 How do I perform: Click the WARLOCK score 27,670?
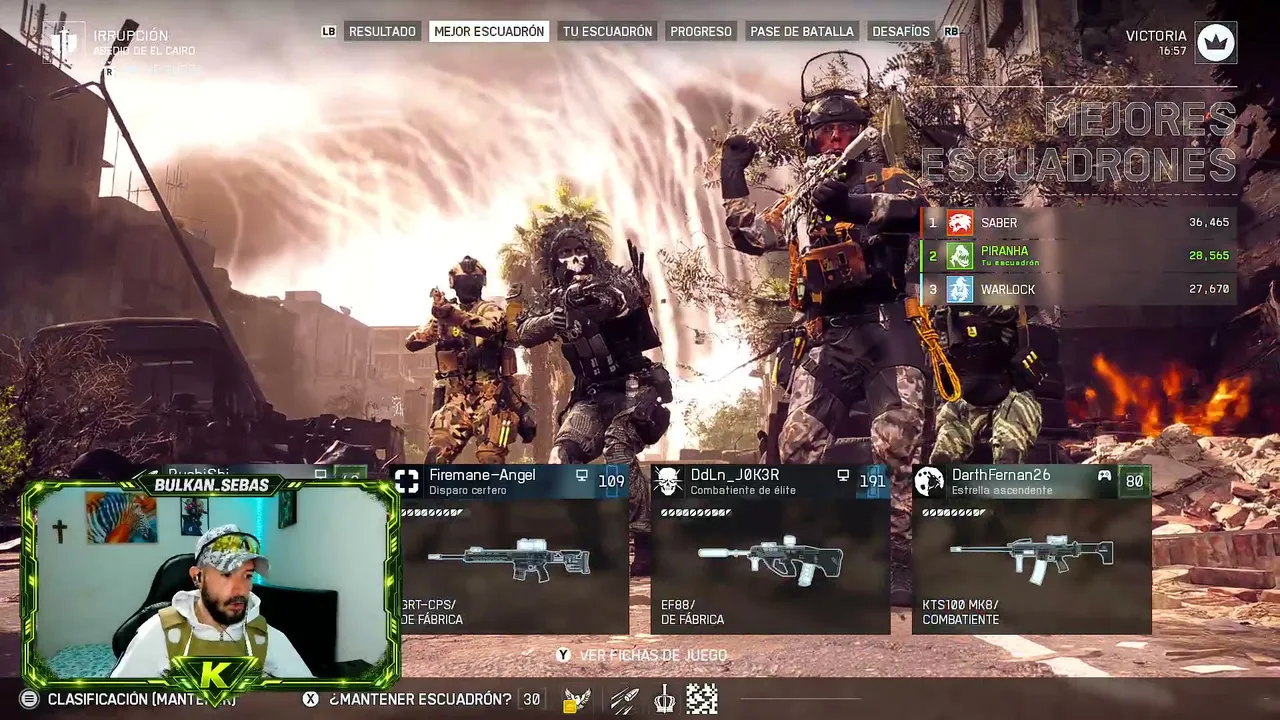click(x=1209, y=290)
